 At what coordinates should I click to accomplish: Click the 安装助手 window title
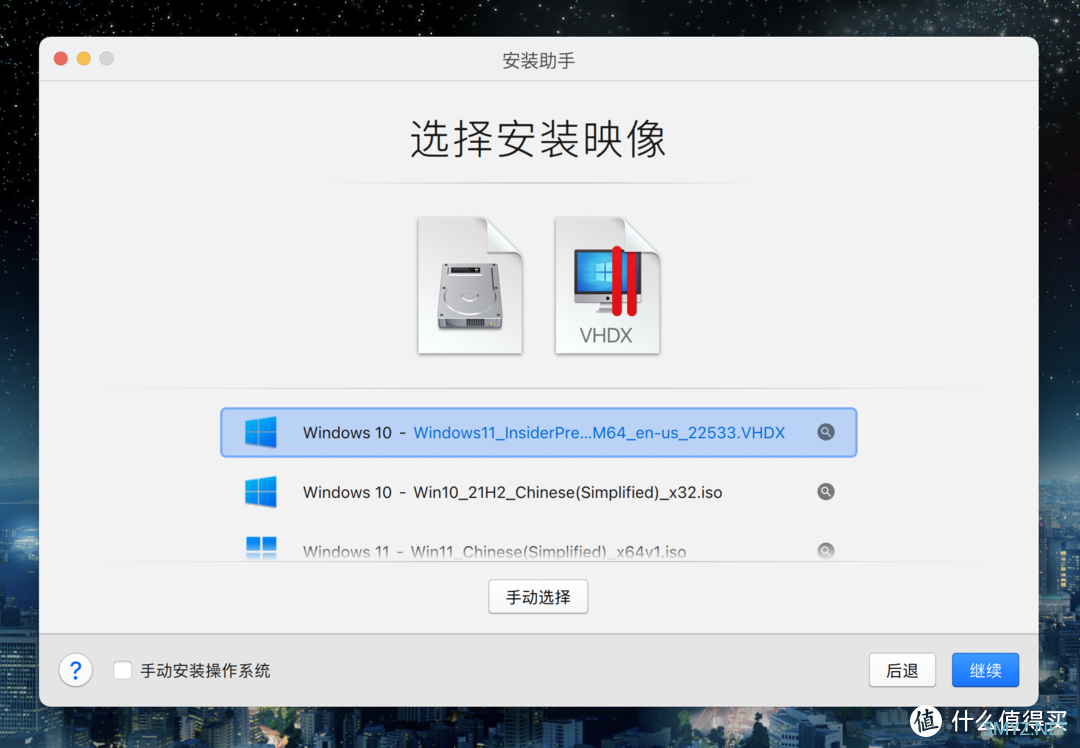[539, 61]
